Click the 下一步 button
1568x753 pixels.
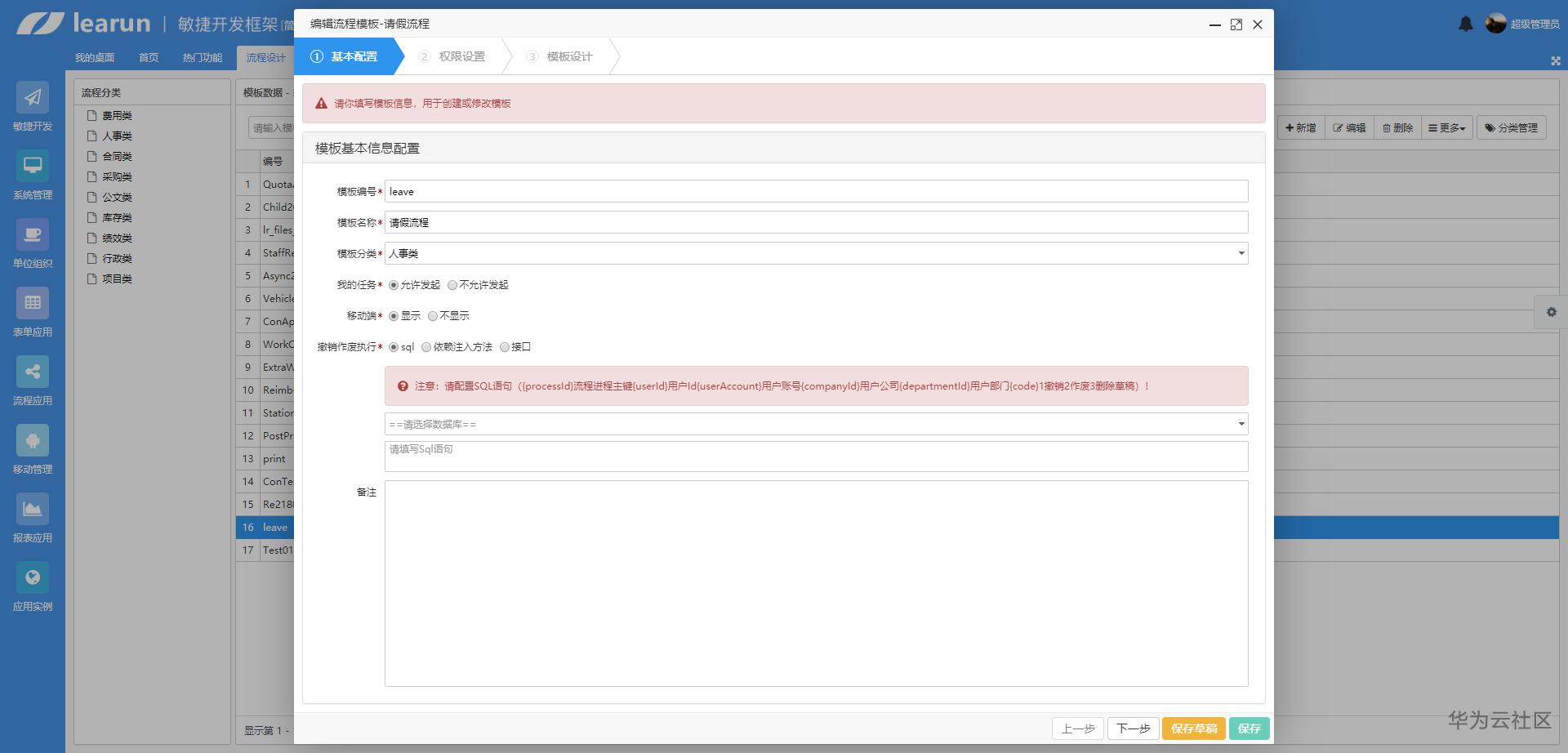(1134, 728)
